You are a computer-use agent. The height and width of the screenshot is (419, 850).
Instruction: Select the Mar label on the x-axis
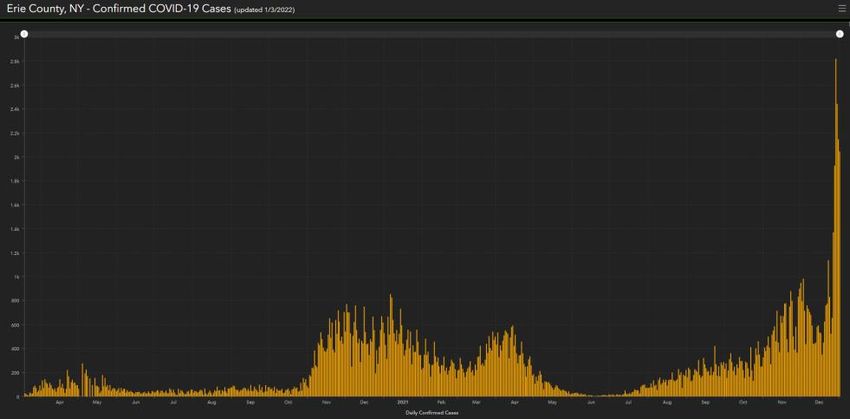pyautogui.click(x=476, y=402)
